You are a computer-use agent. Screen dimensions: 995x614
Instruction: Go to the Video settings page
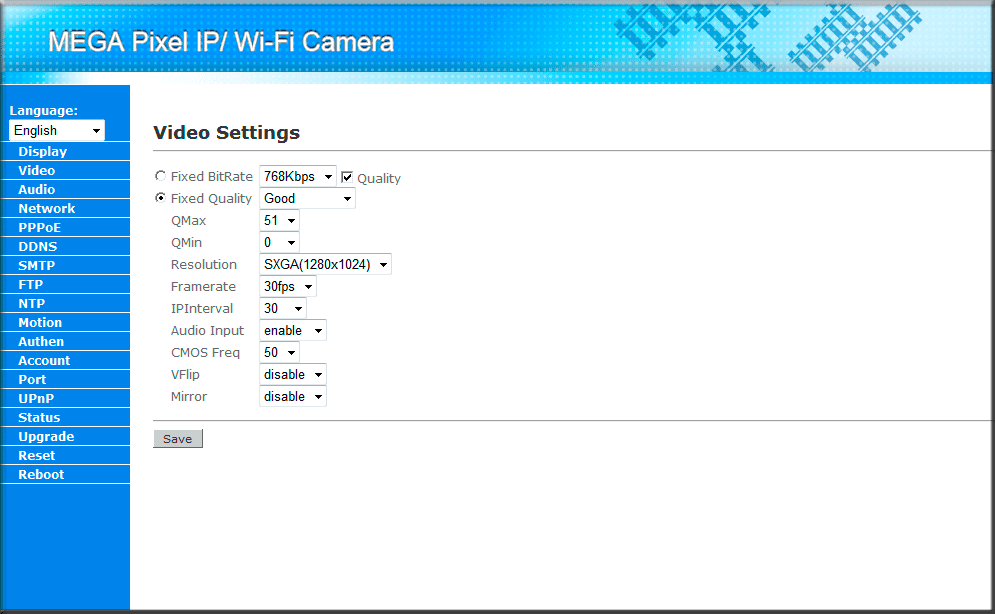[65, 170]
